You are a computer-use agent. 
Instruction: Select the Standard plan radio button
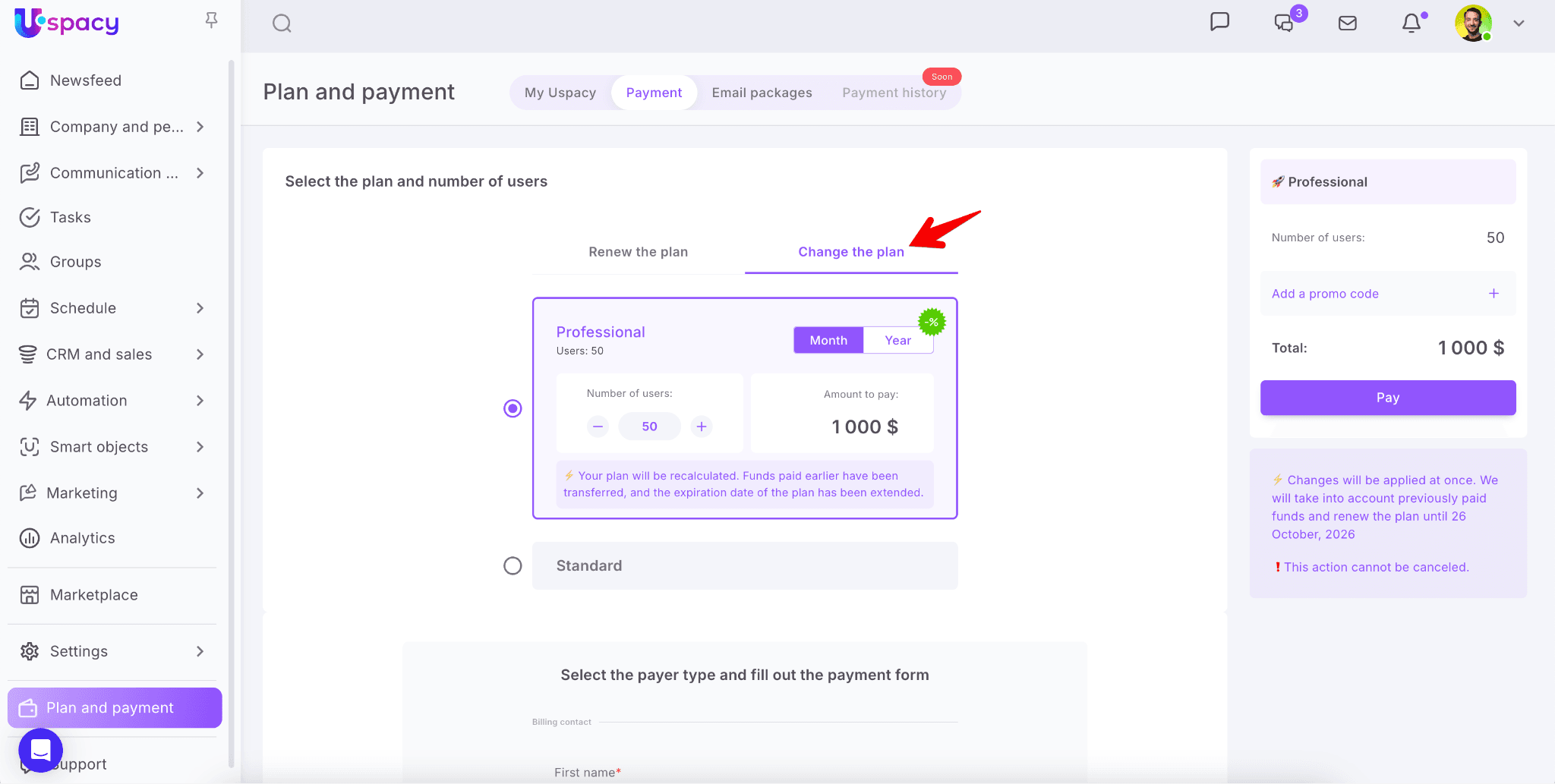[513, 566]
